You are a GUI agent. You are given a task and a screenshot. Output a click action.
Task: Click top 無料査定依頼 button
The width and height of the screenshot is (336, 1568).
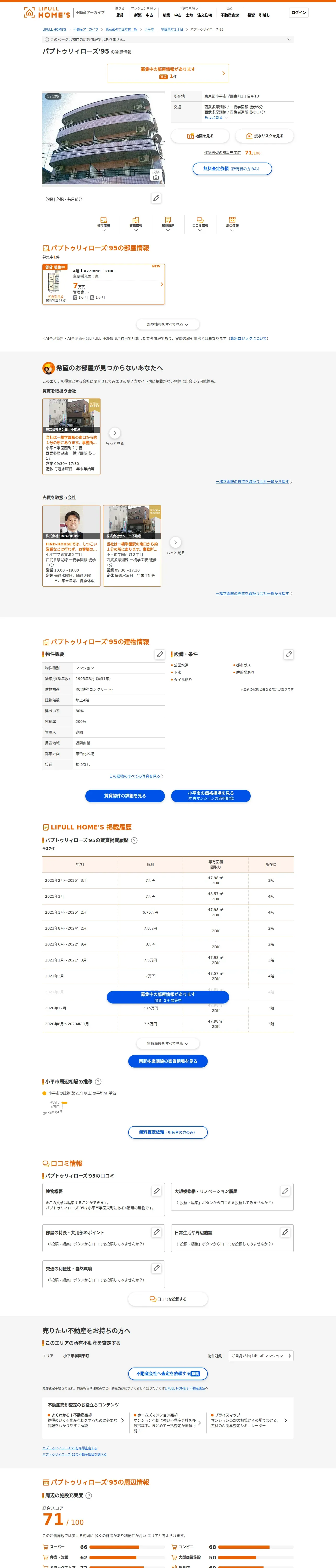point(232,169)
